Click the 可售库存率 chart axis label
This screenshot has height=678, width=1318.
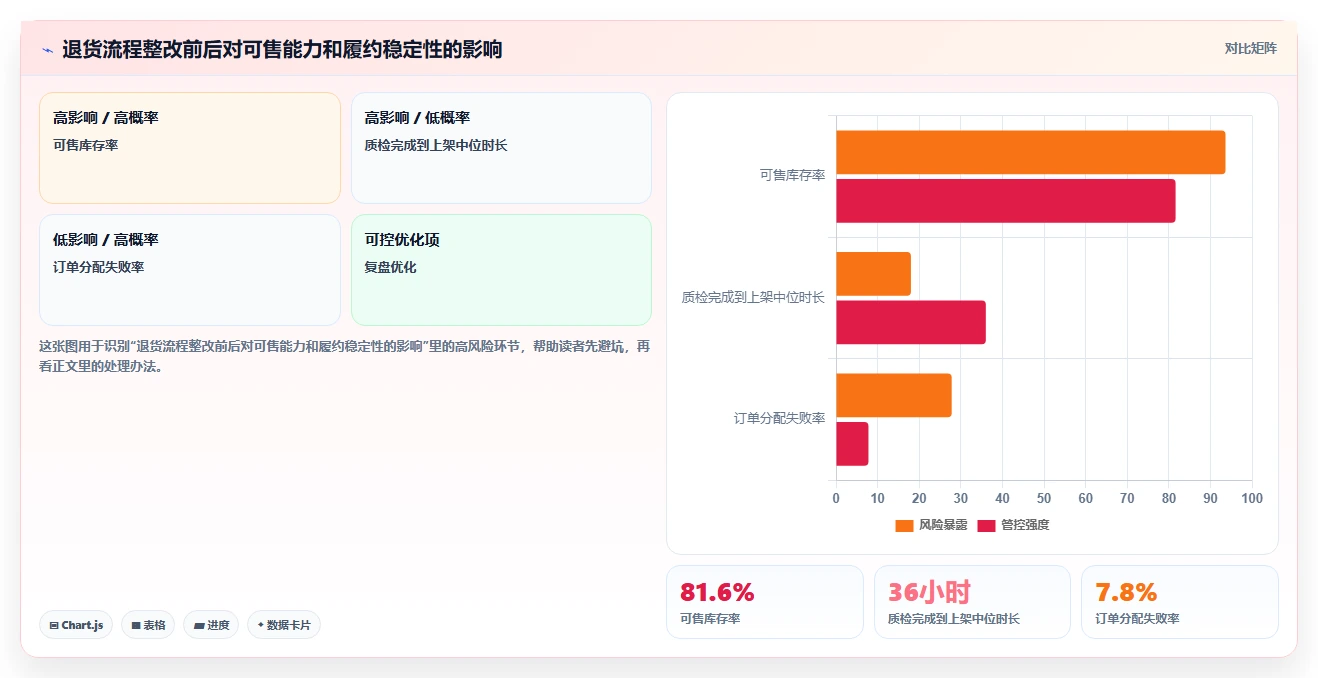coord(792,175)
